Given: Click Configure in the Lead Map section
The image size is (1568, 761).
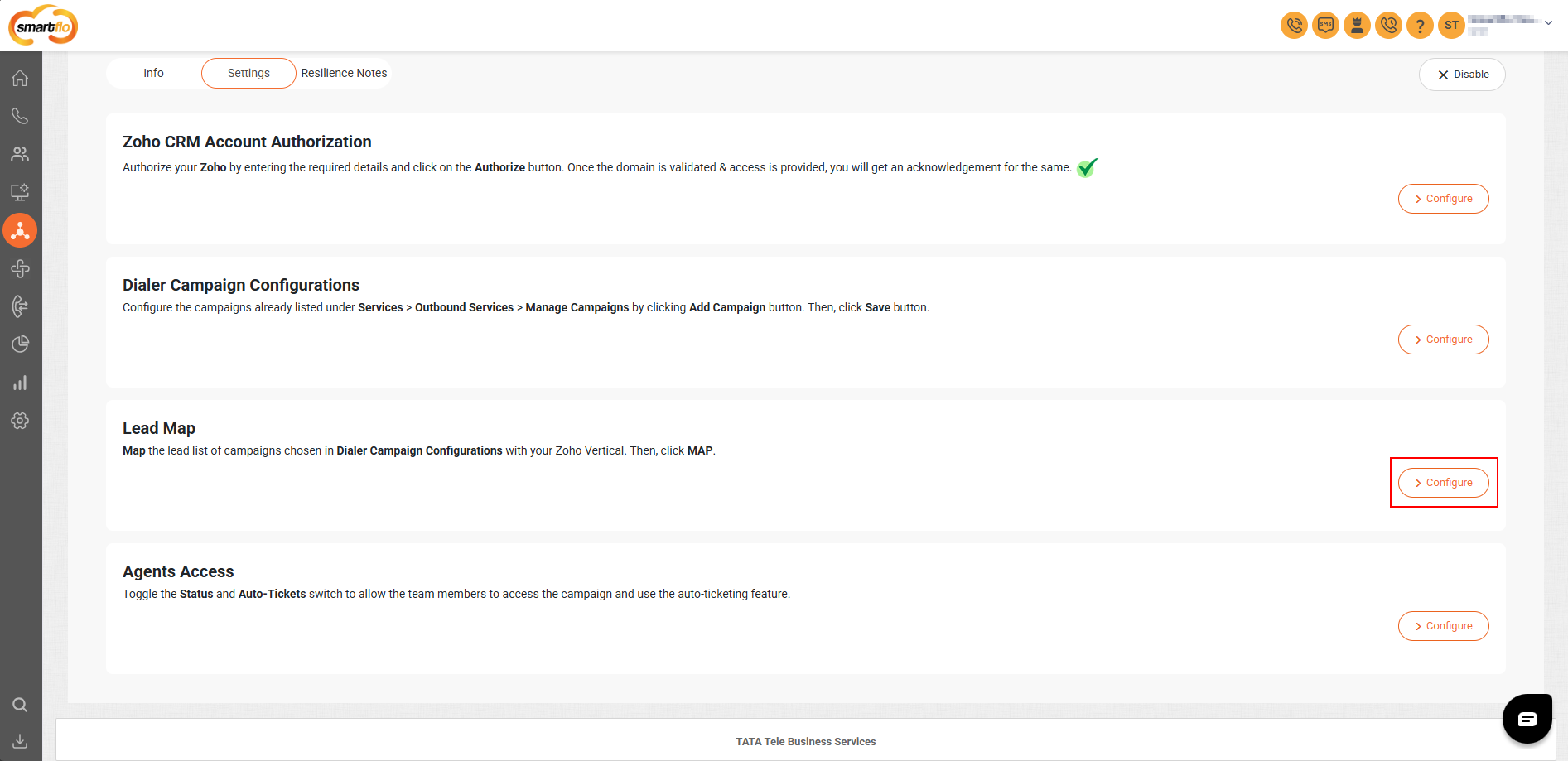Looking at the screenshot, I should 1443,483.
